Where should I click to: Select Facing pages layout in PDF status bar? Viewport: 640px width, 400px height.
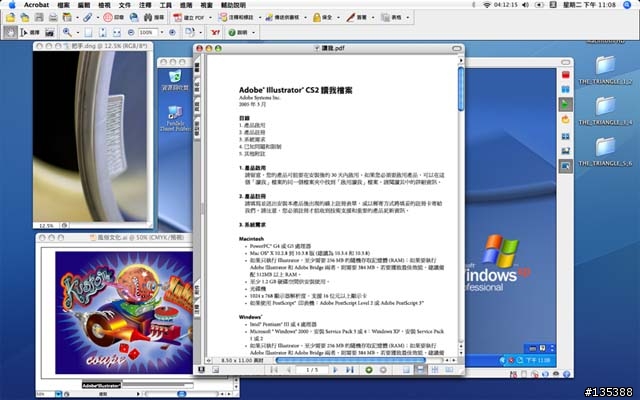(449, 370)
